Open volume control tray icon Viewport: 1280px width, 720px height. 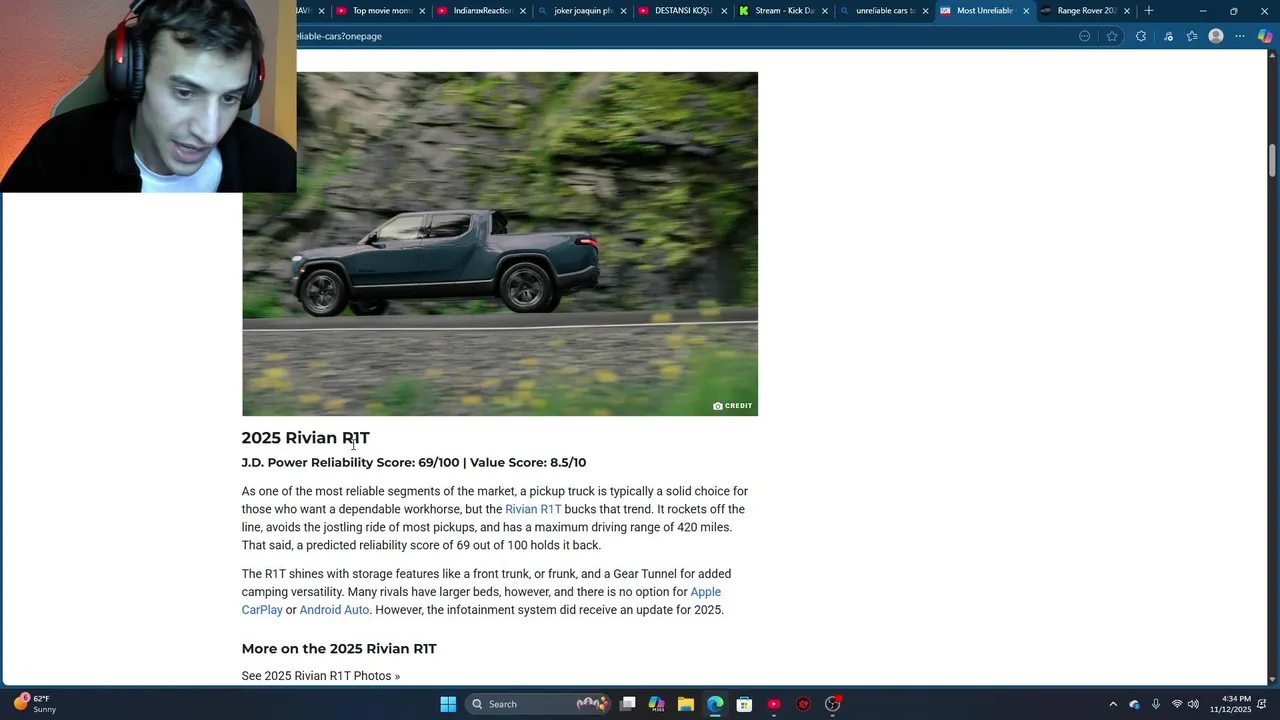click(x=1193, y=704)
